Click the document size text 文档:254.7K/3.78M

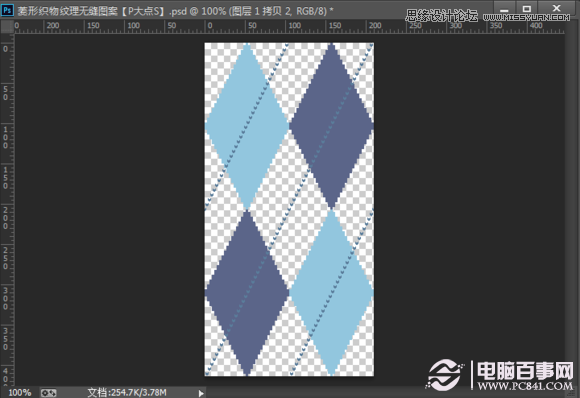coord(127,392)
